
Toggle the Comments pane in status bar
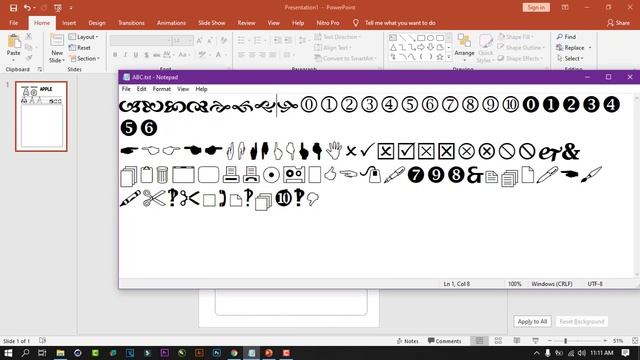point(444,341)
